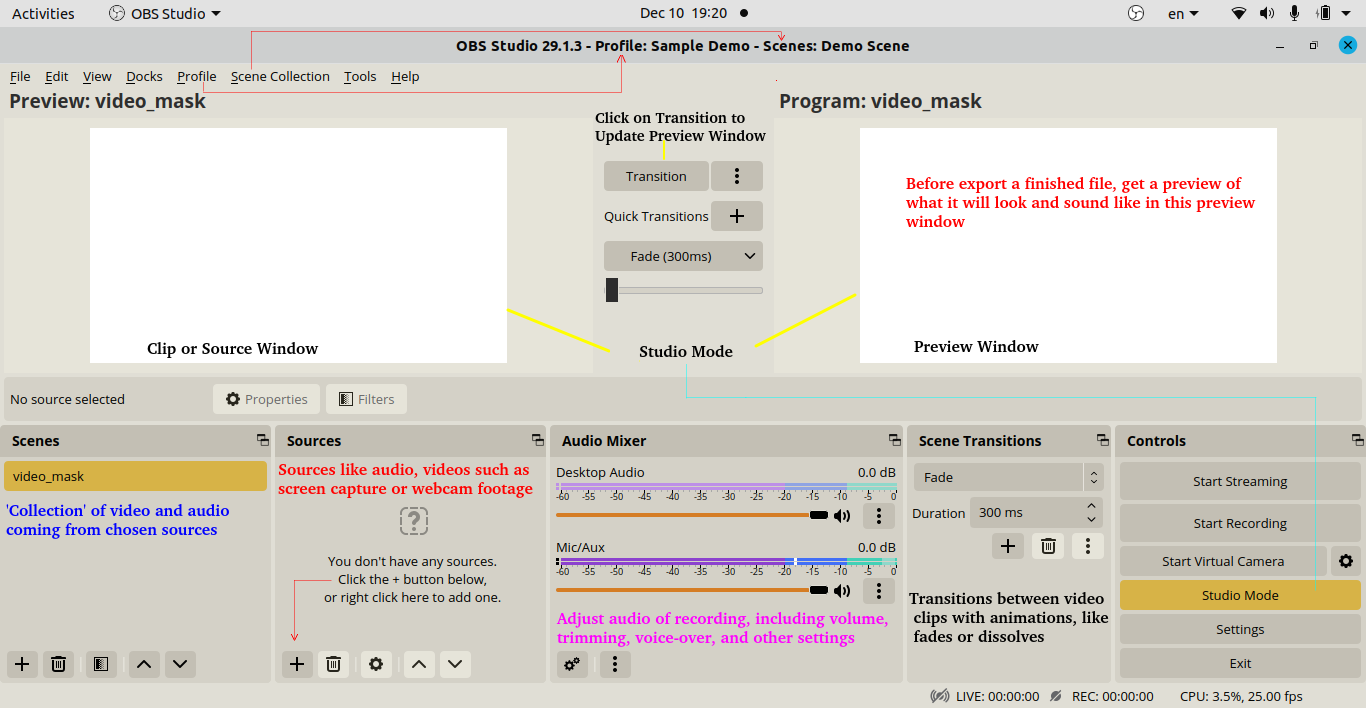This screenshot has height=708, width=1366.
Task: Open Desktop Audio options three-dots button
Action: [x=879, y=516]
